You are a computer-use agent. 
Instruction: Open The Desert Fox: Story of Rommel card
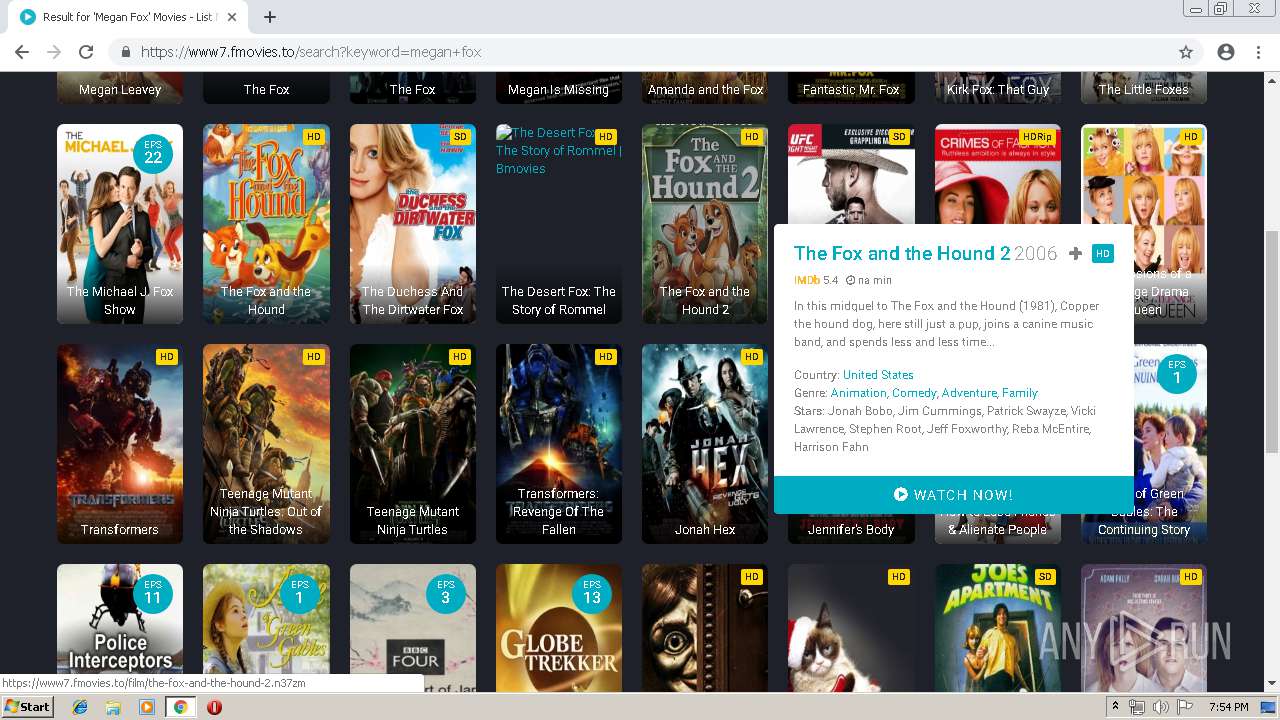(x=559, y=224)
